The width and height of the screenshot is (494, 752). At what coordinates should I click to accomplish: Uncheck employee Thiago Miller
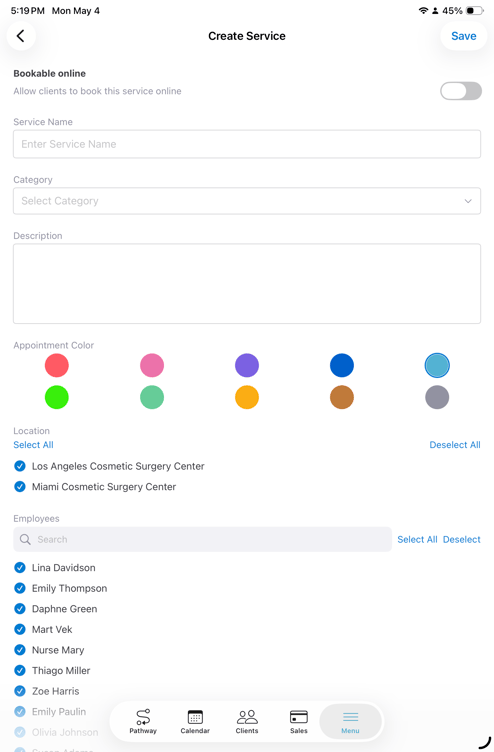click(x=20, y=670)
